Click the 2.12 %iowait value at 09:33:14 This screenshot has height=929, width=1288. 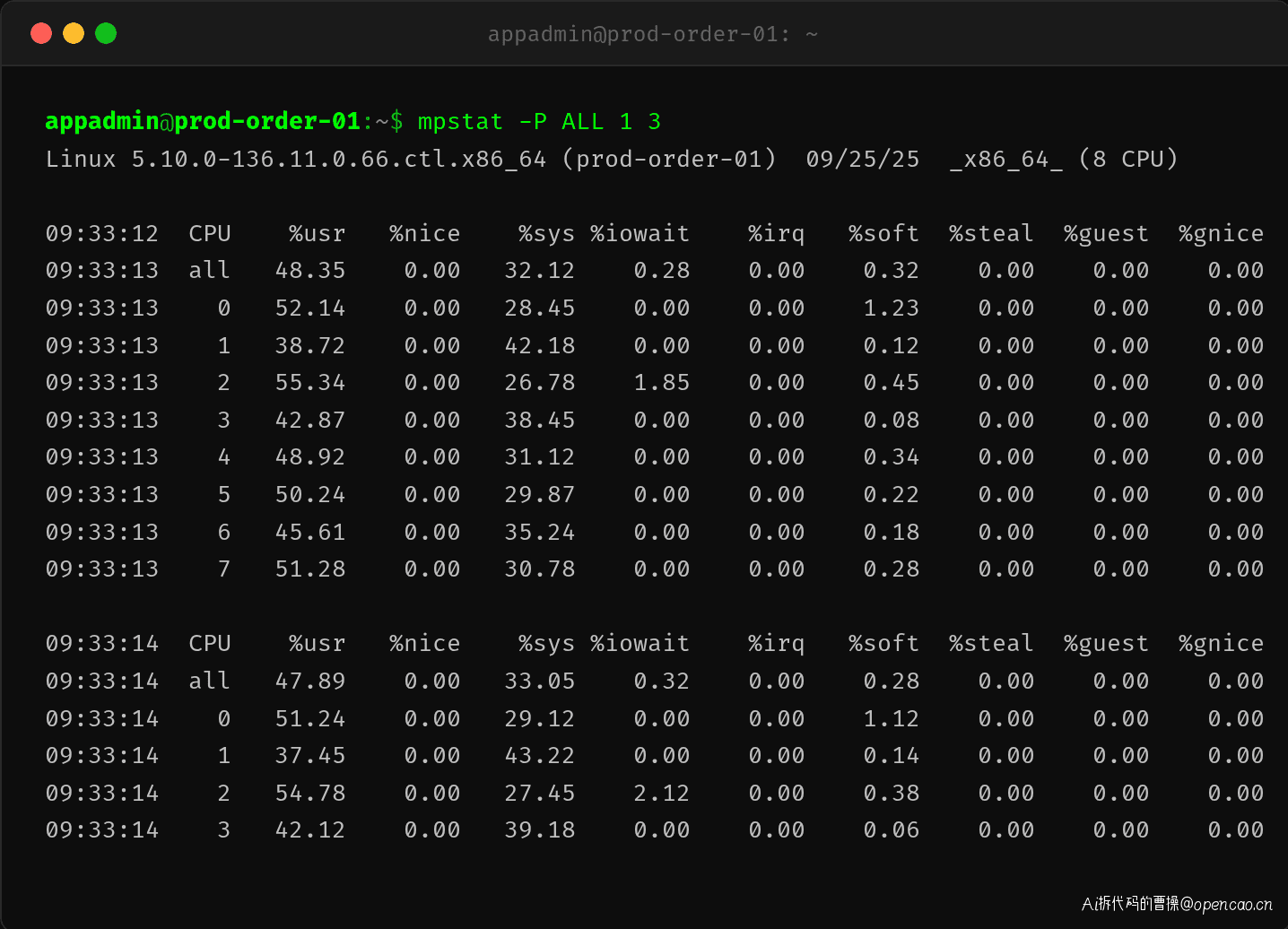coord(661,793)
